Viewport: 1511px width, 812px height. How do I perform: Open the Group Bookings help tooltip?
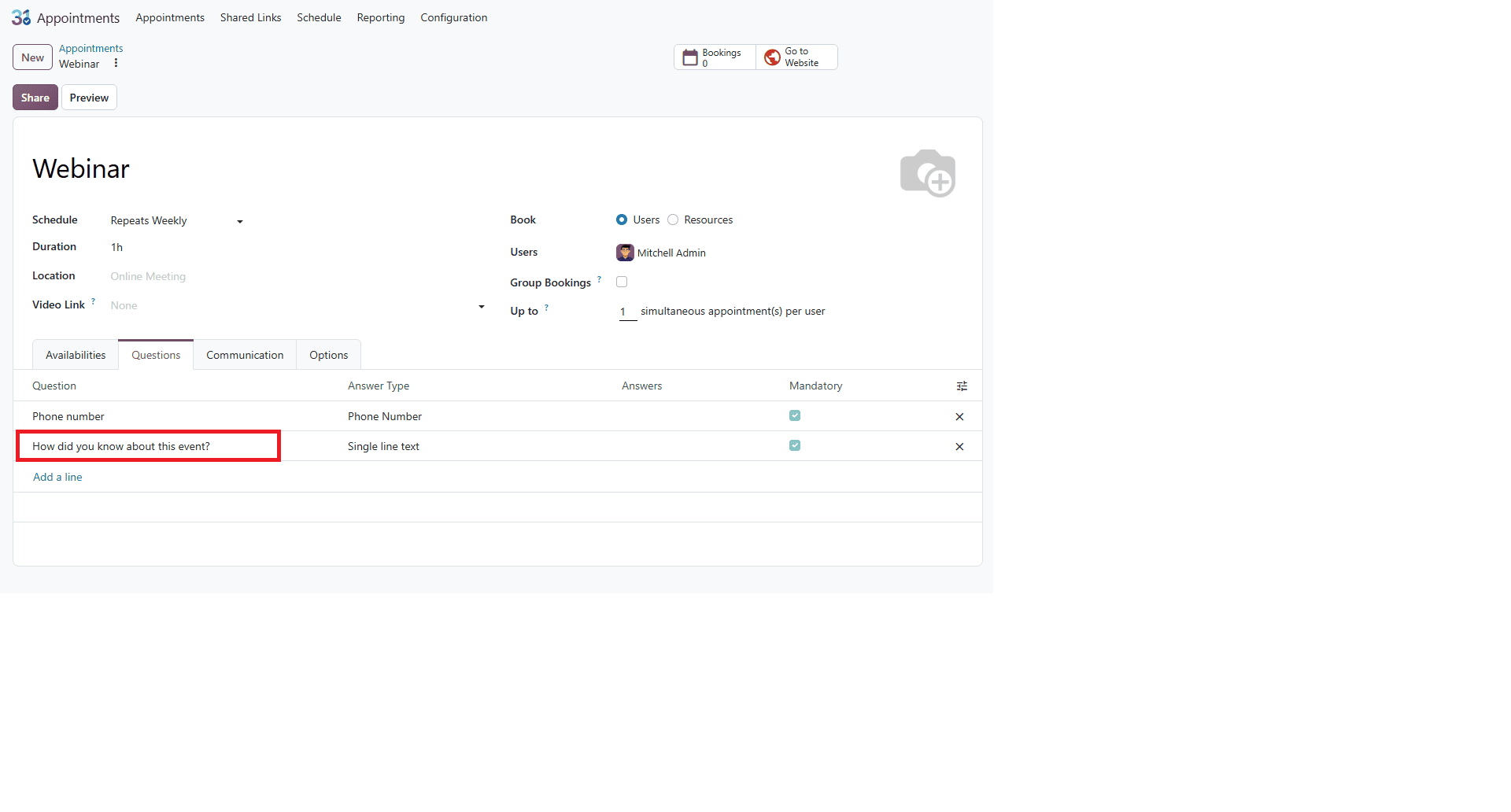pyautogui.click(x=599, y=279)
